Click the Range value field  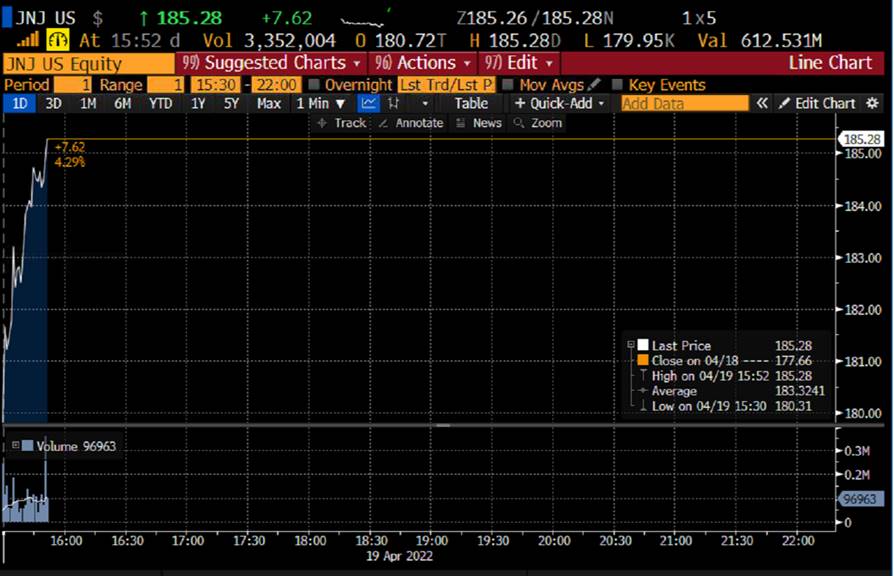click(x=166, y=84)
